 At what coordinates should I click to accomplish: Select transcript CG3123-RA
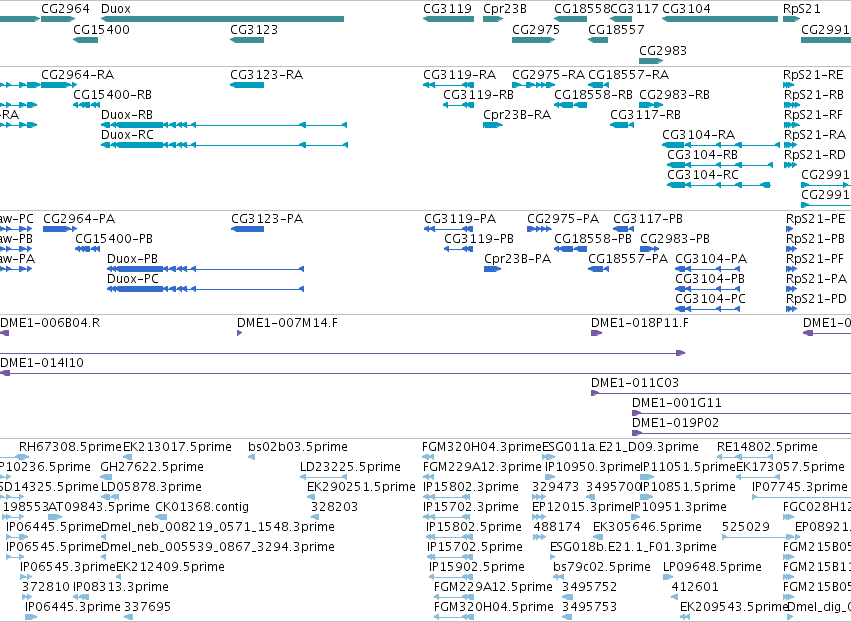(247, 85)
